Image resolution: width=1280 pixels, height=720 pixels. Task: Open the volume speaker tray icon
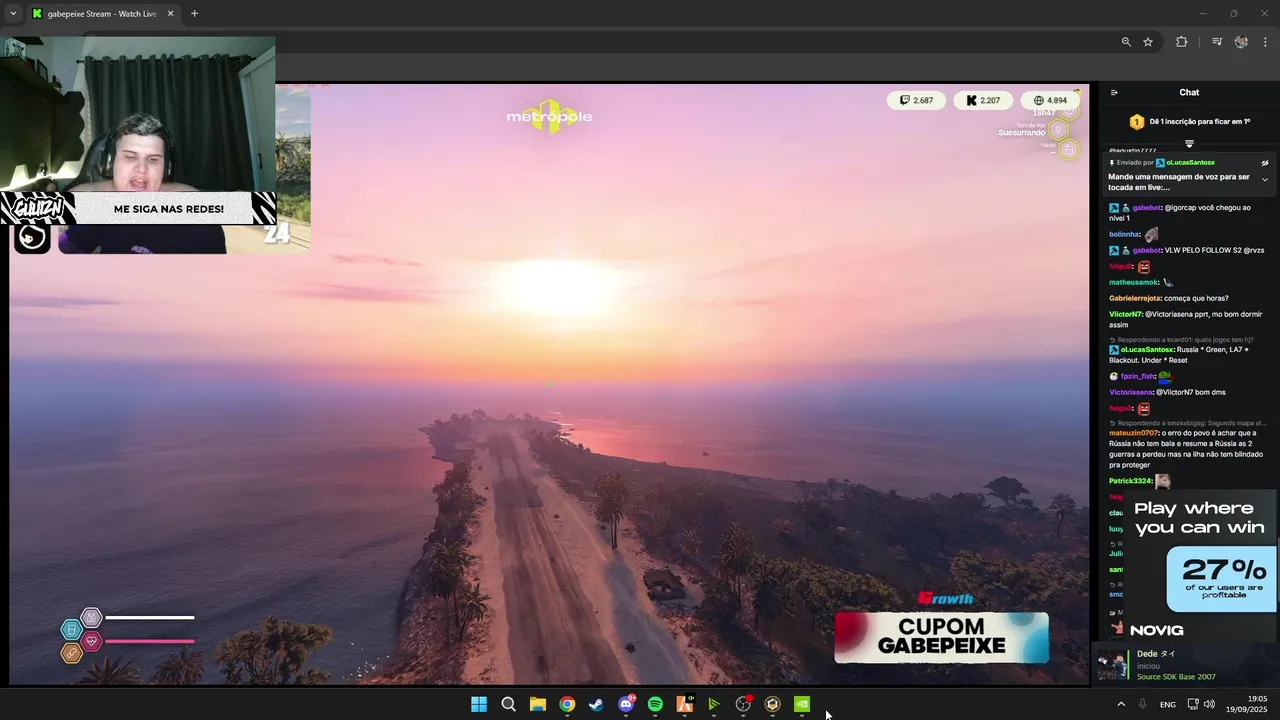(x=1208, y=704)
